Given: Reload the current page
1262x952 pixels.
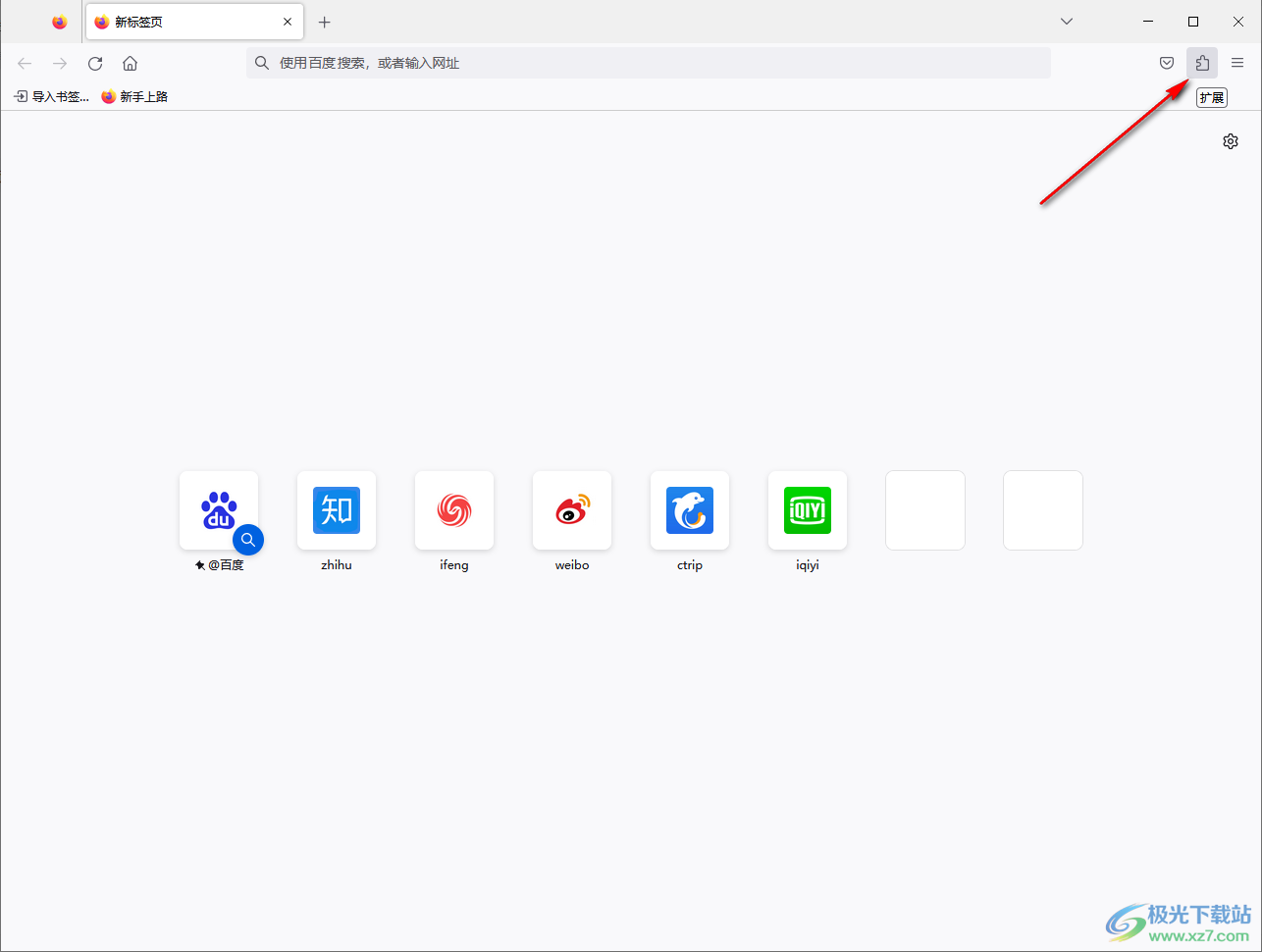Looking at the screenshot, I should tap(95, 63).
